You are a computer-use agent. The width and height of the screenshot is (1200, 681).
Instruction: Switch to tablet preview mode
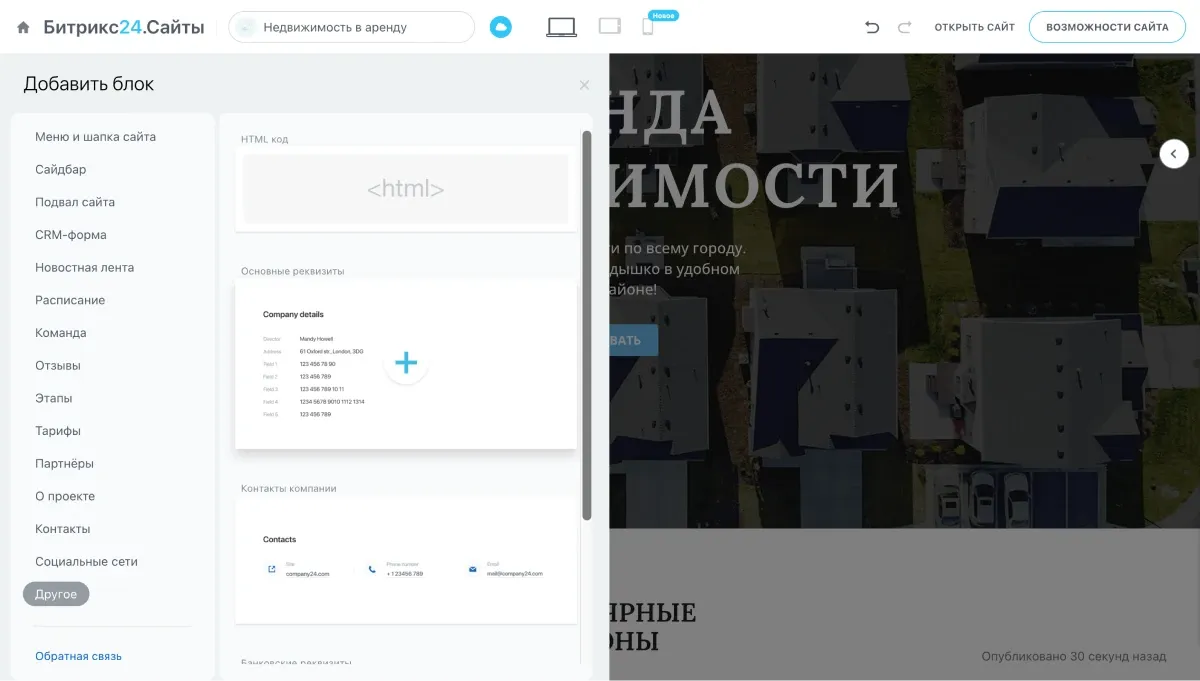[610, 26]
